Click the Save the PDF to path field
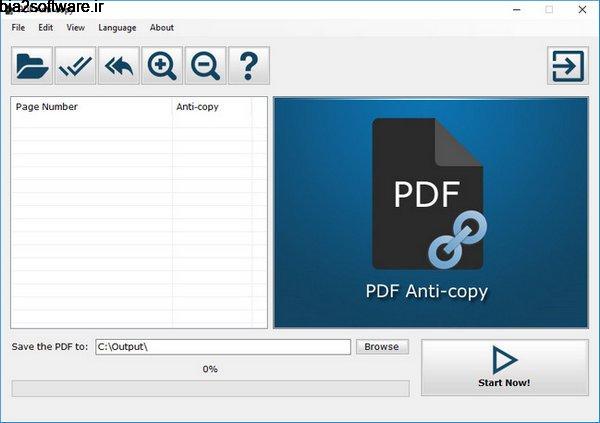The image size is (600, 423). tap(223, 347)
